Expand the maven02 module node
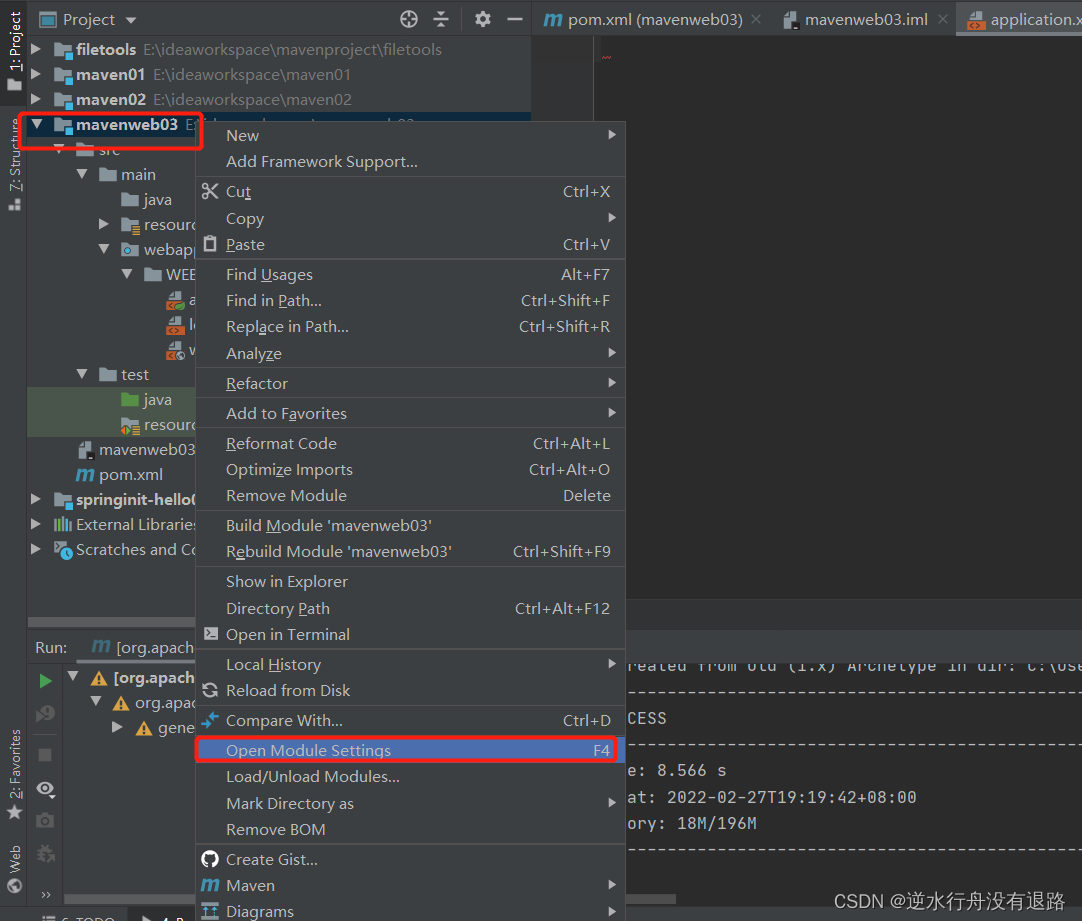This screenshot has width=1082, height=921. click(36, 99)
